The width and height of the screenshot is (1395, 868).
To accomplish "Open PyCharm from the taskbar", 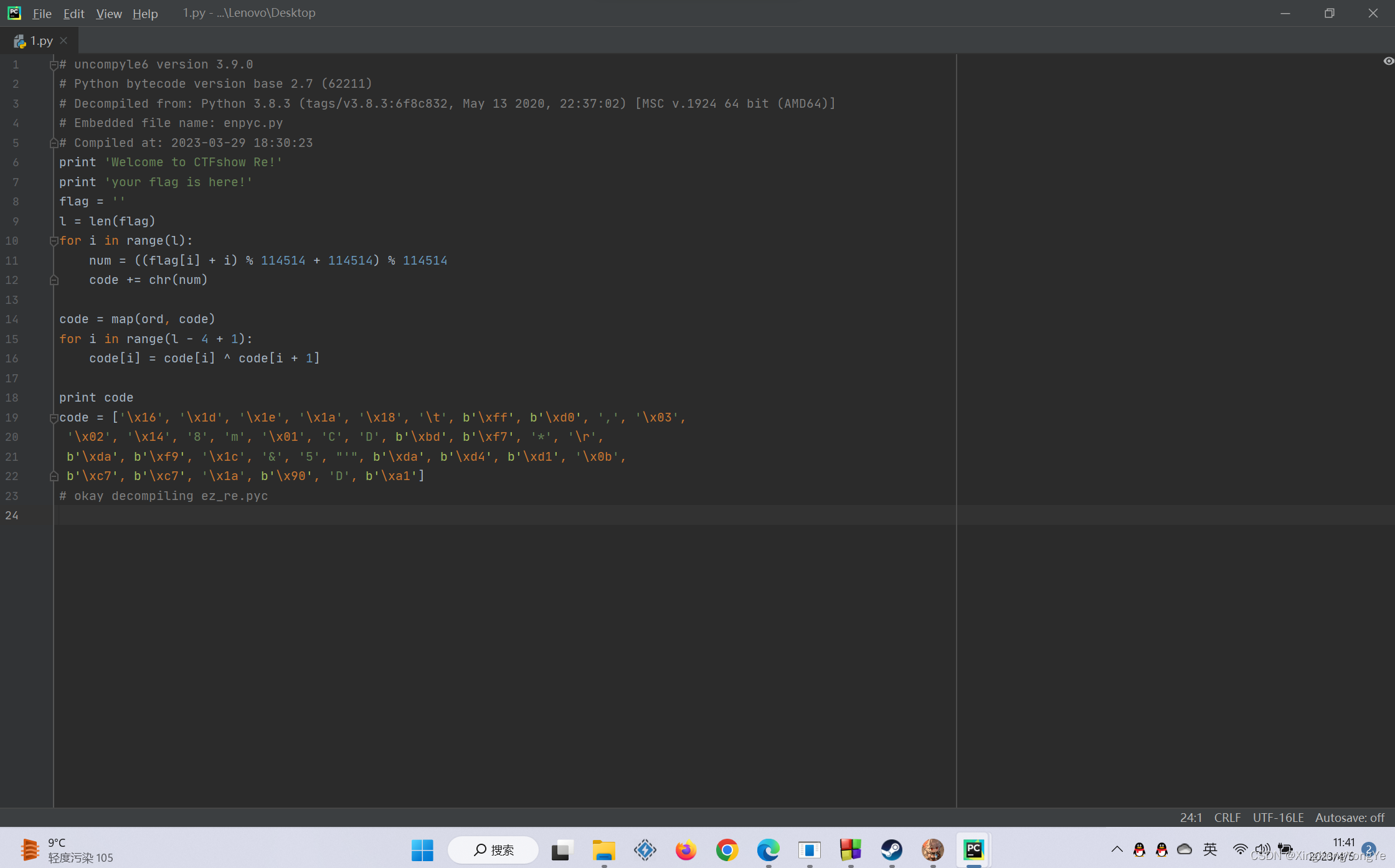I will point(973,849).
